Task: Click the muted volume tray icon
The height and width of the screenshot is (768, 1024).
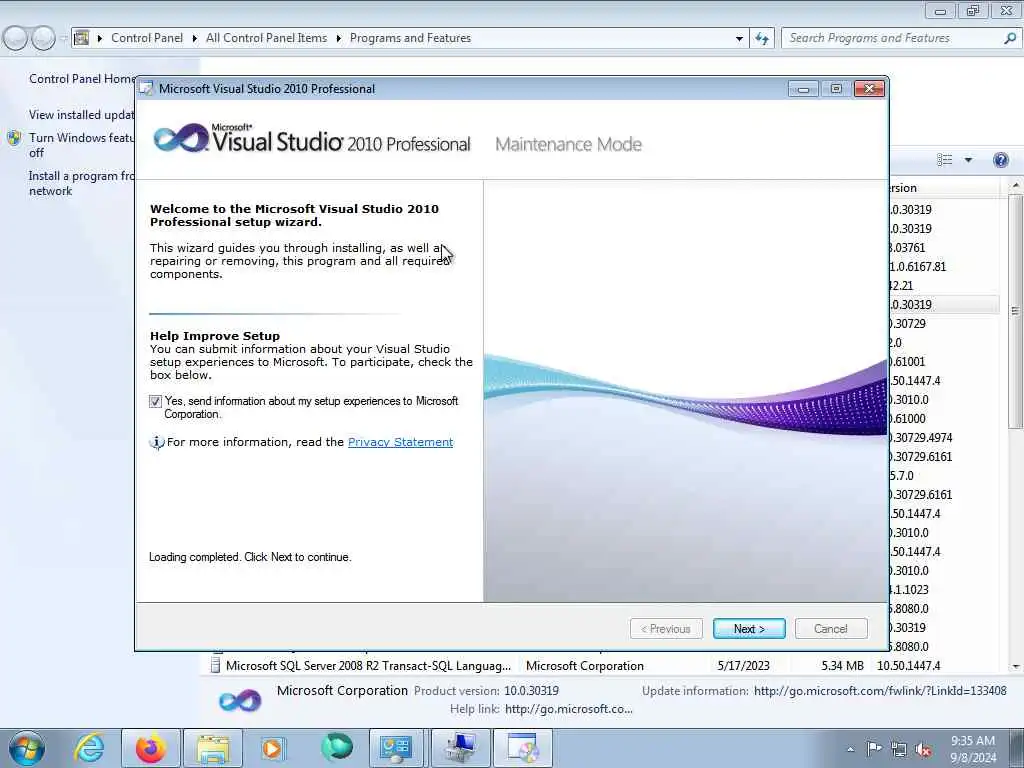Action: tap(924, 749)
